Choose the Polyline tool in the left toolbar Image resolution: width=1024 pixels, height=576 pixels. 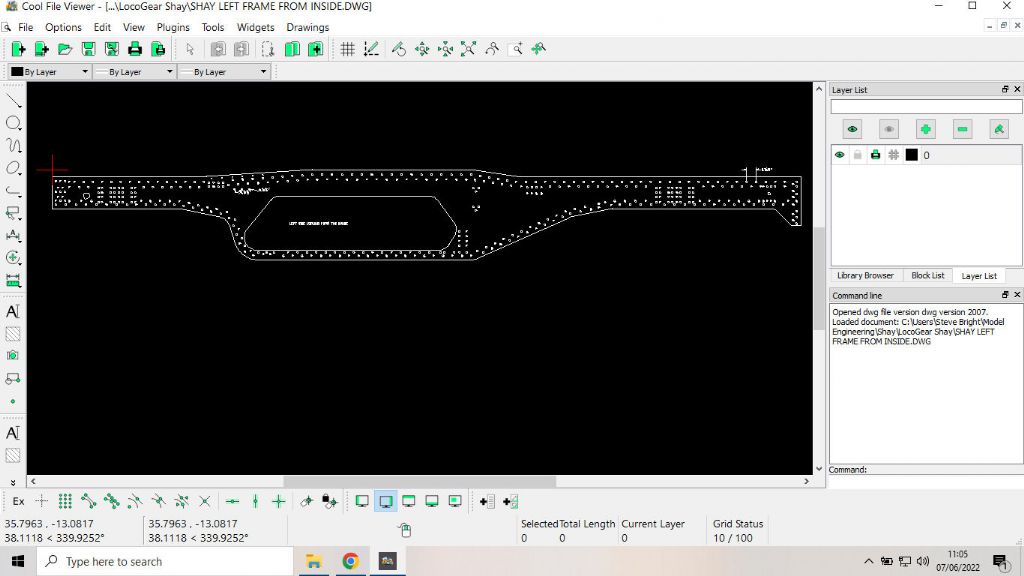(13, 191)
